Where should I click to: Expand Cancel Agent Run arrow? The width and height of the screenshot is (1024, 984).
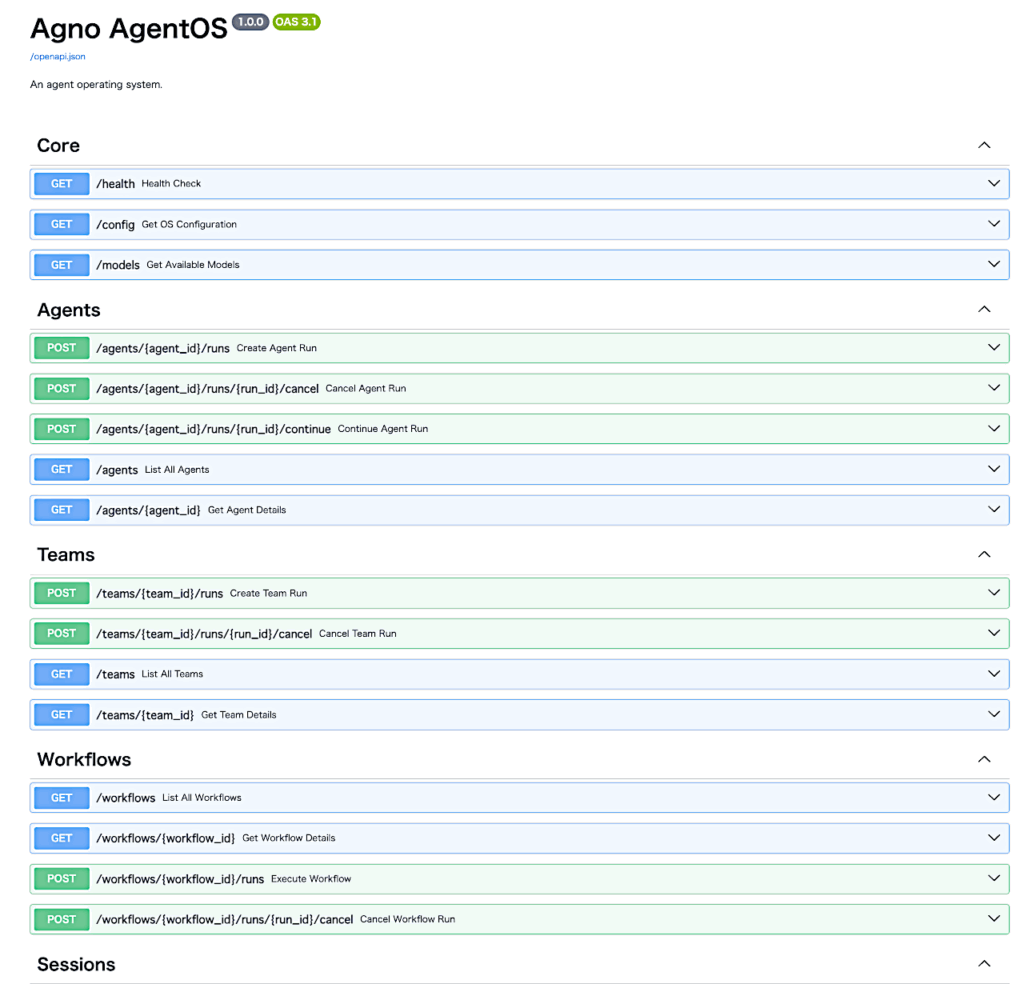993,388
